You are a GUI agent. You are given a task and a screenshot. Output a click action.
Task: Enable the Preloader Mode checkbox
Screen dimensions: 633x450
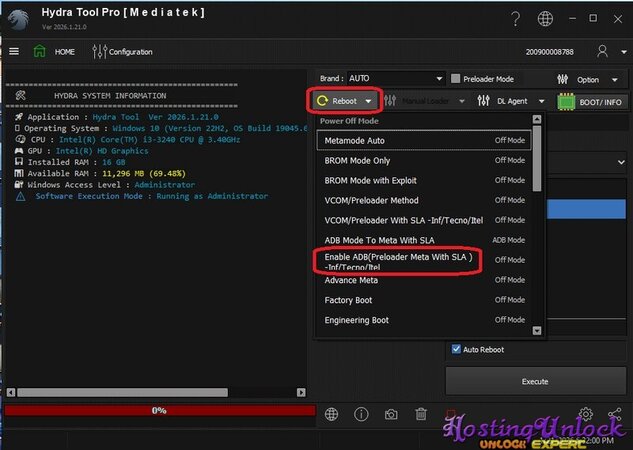[x=455, y=78]
